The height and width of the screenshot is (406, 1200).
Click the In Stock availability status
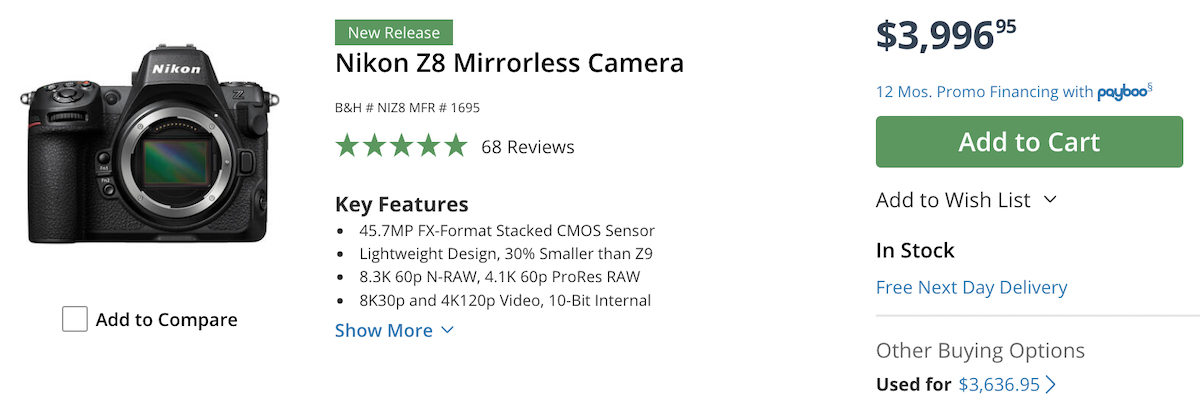click(x=915, y=250)
